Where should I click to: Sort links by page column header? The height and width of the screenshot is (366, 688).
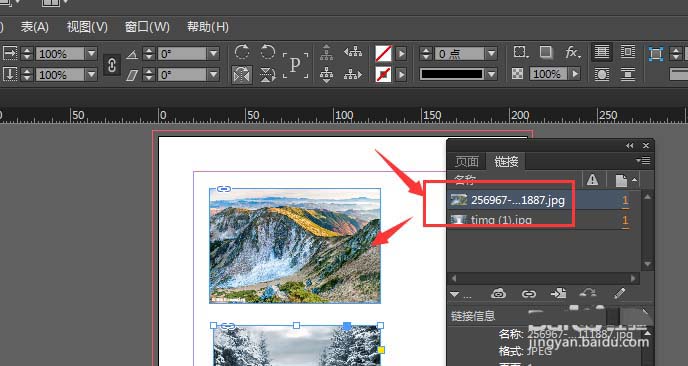point(620,180)
